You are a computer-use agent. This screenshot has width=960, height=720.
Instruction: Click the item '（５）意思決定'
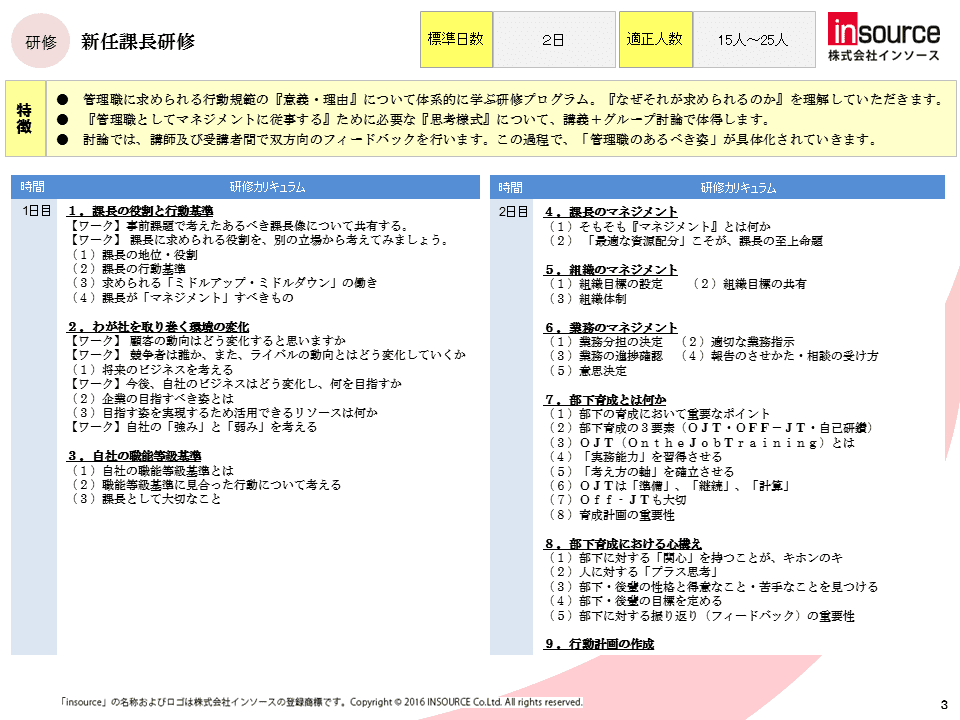[x=587, y=371]
